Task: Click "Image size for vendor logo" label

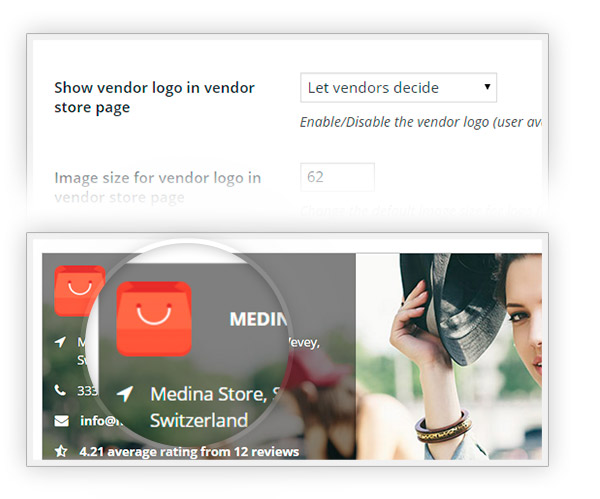Action: (x=157, y=188)
